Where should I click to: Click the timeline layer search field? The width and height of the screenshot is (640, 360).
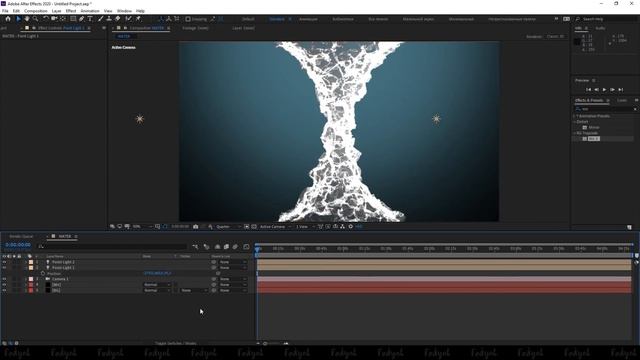click(x=112, y=246)
